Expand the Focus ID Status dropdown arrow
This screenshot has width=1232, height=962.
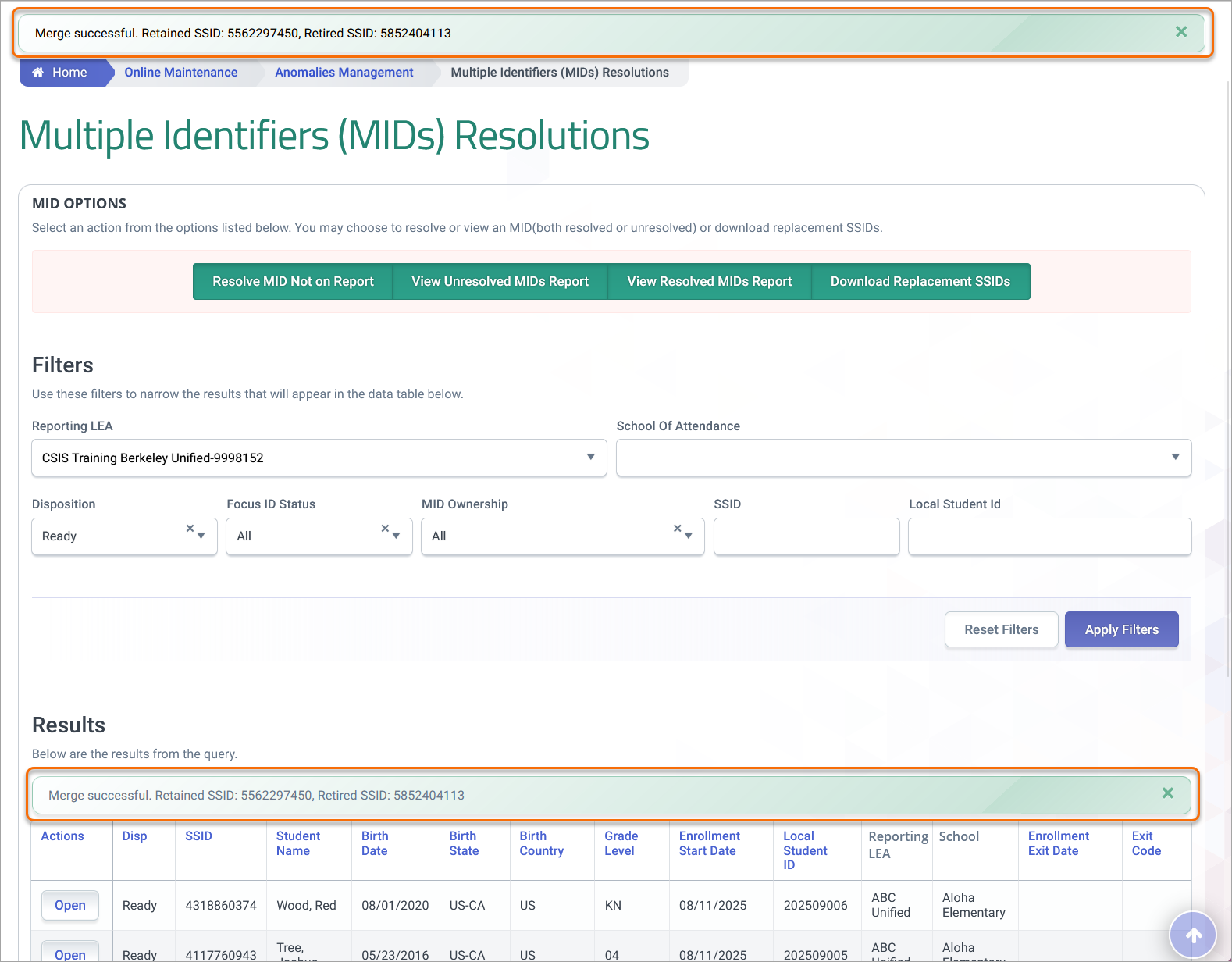click(397, 536)
